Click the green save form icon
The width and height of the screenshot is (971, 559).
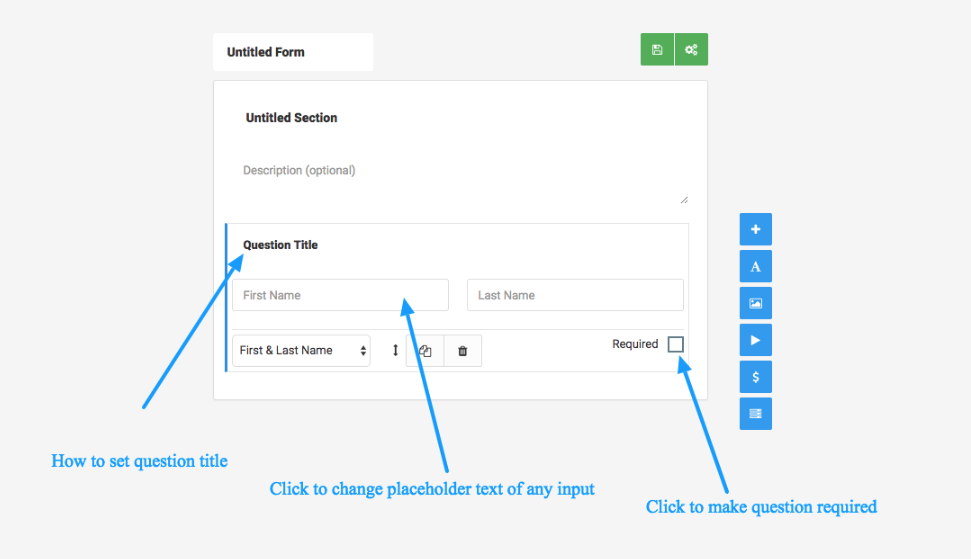click(657, 50)
